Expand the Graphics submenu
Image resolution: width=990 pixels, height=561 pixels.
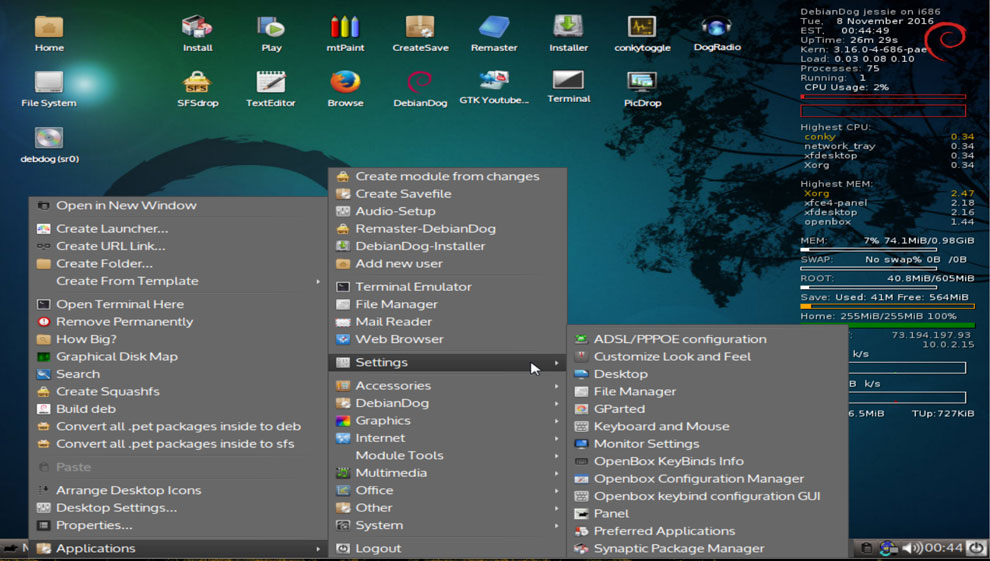click(448, 421)
